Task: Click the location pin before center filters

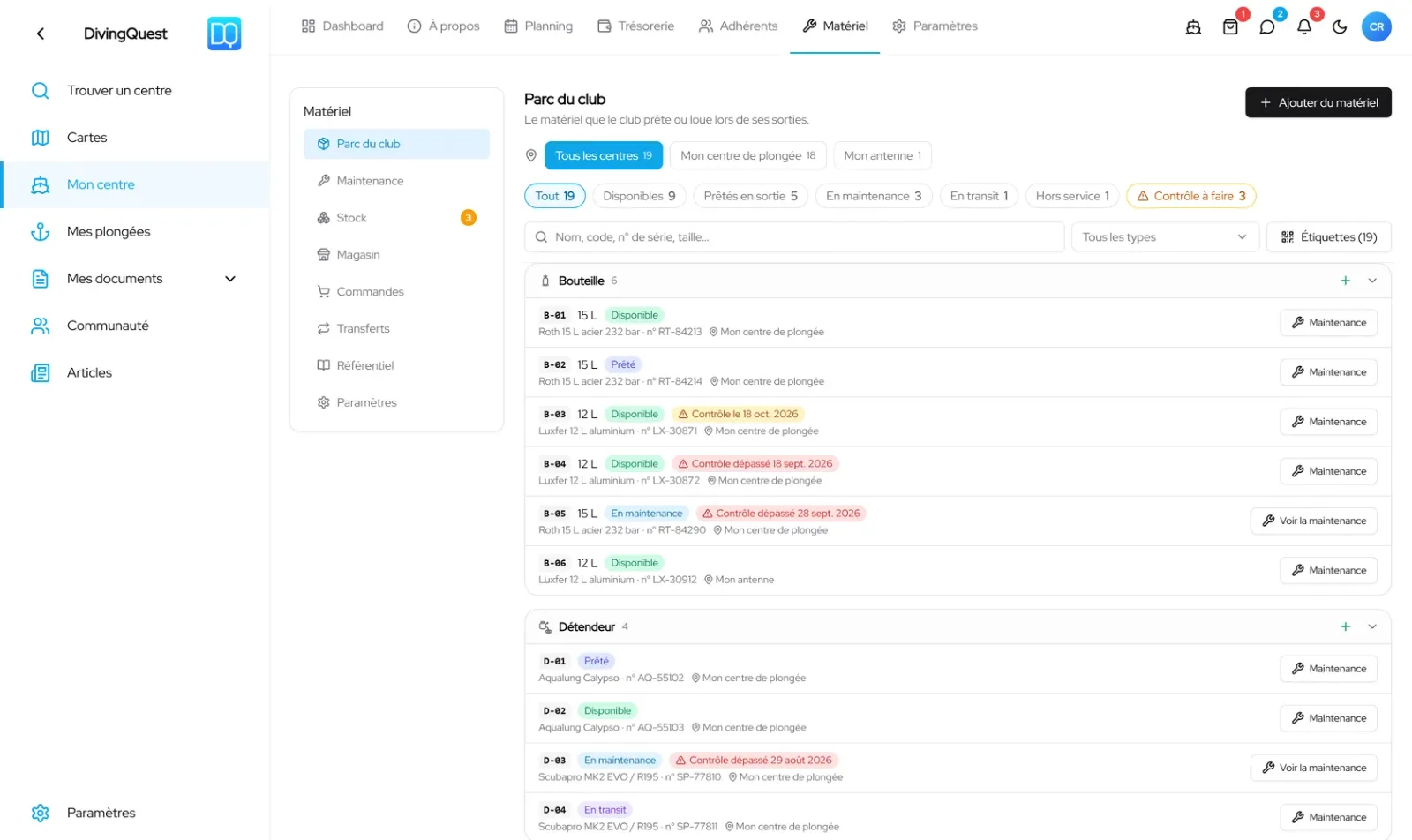Action: pos(531,155)
